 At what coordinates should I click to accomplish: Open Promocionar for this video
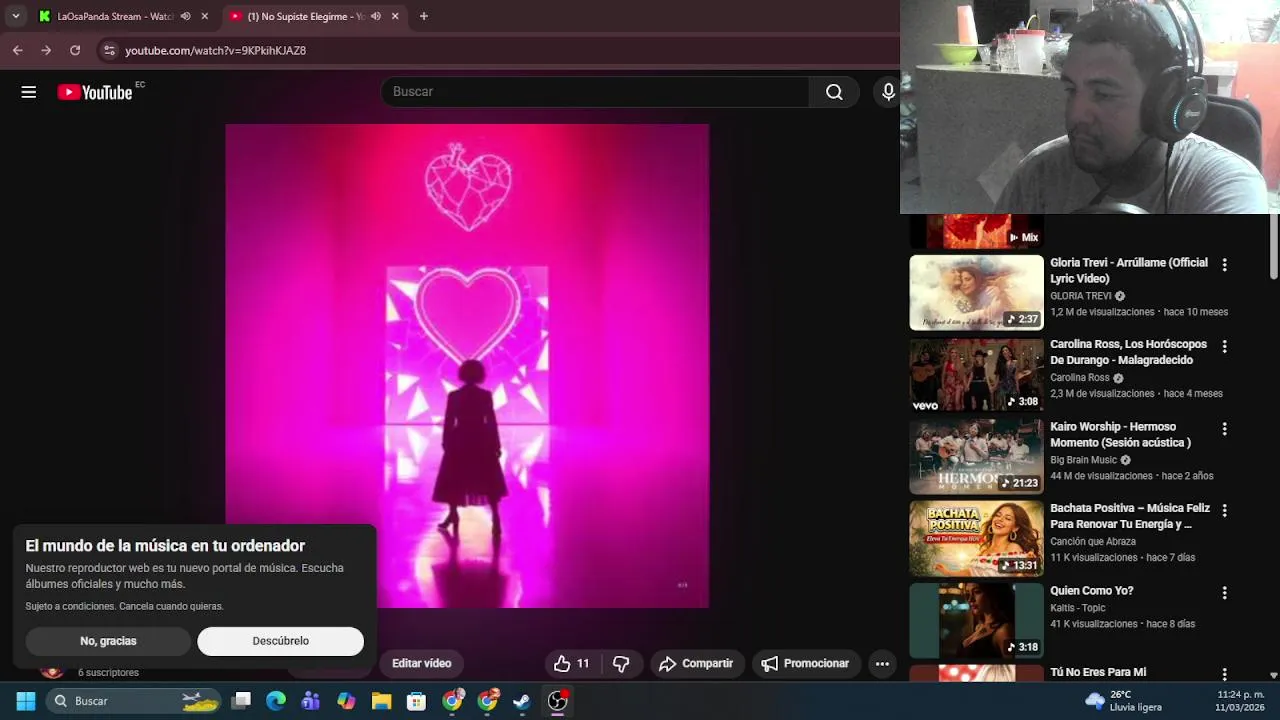pos(805,663)
